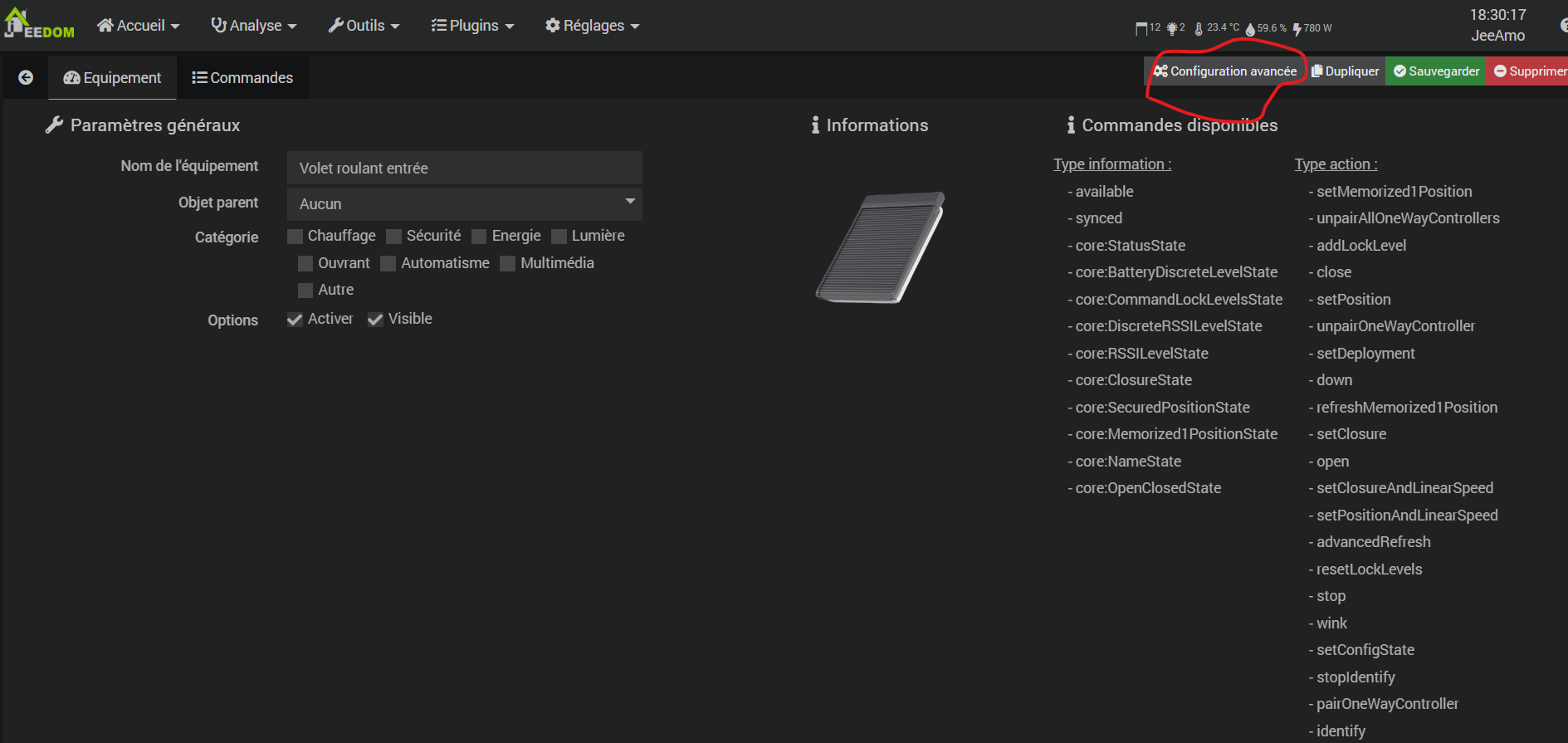This screenshot has width=1568, height=743.
Task: Click the thermometer temperature summary
Action: click(x=1217, y=28)
